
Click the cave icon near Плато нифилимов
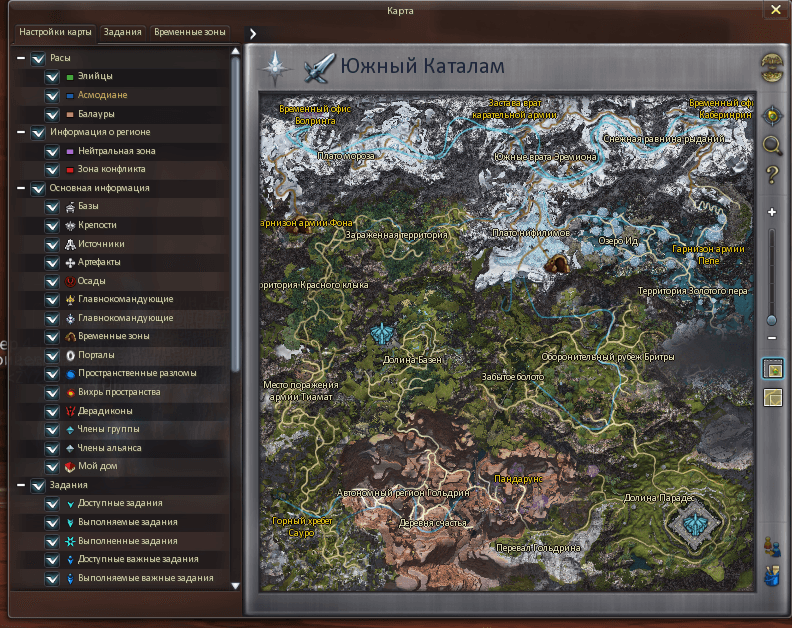(x=556, y=264)
